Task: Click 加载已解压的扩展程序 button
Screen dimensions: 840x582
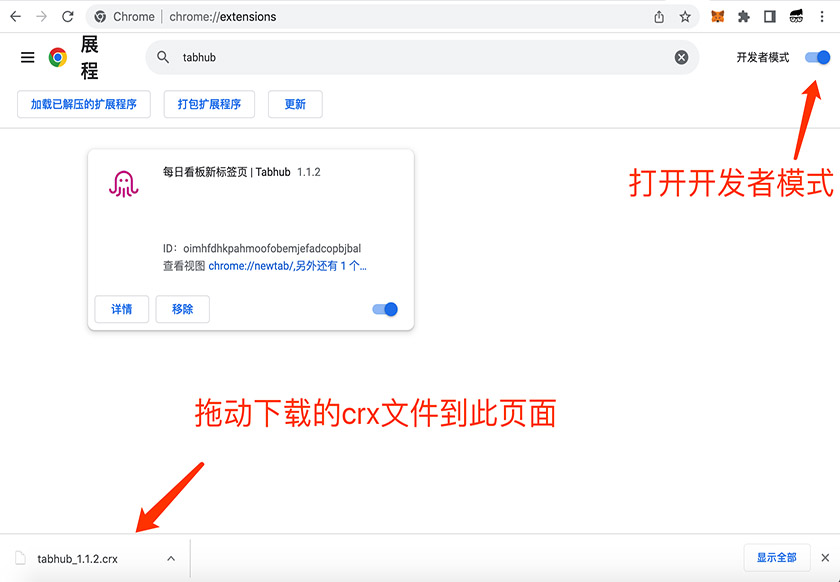Action: (83, 104)
